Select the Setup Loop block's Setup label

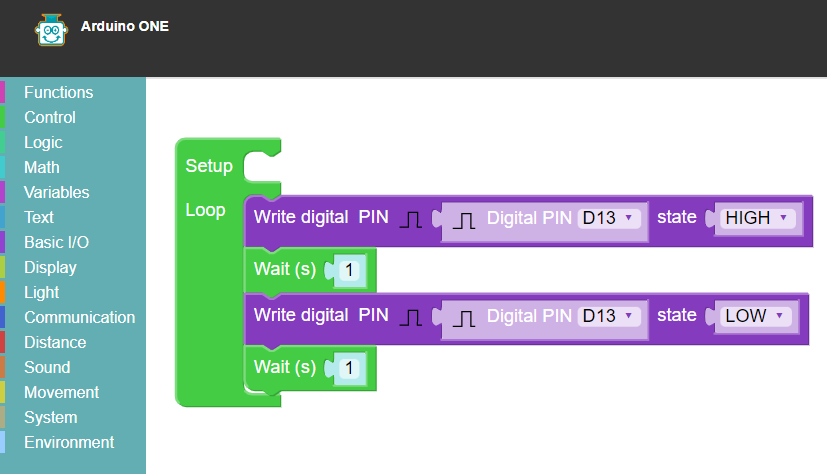tap(208, 166)
